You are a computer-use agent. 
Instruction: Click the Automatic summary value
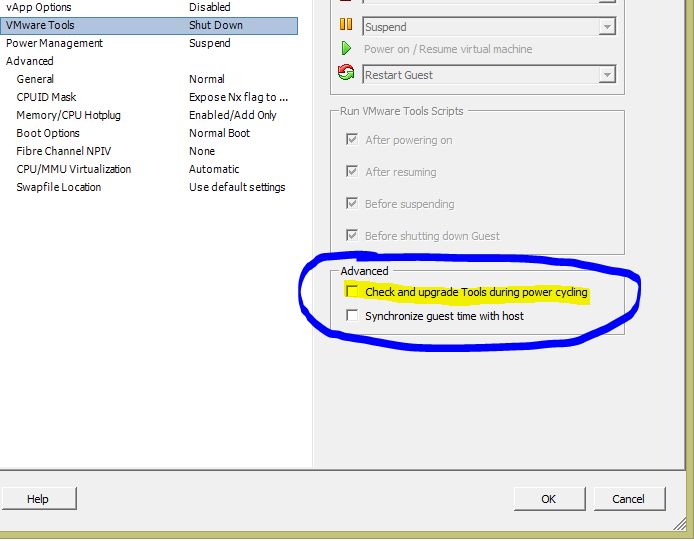[214, 170]
